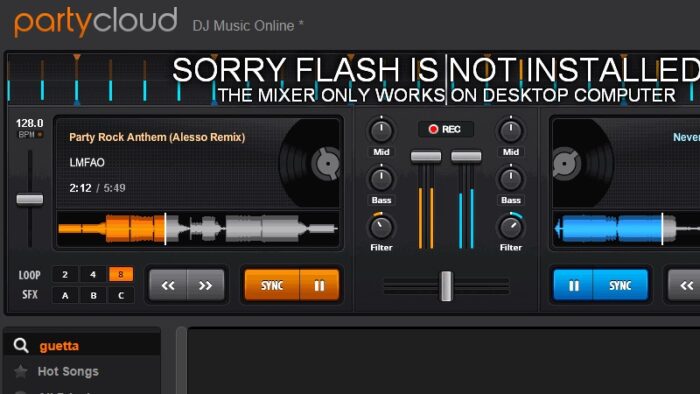Enable 2-beat loop on left deck
The width and height of the screenshot is (700, 394).
pyautogui.click(x=65, y=274)
